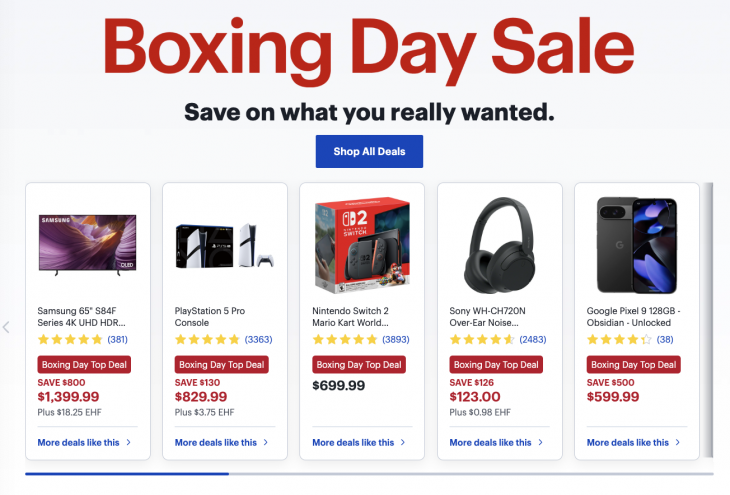Click the Shop All Deals button
This screenshot has width=730, height=495.
pos(369,151)
